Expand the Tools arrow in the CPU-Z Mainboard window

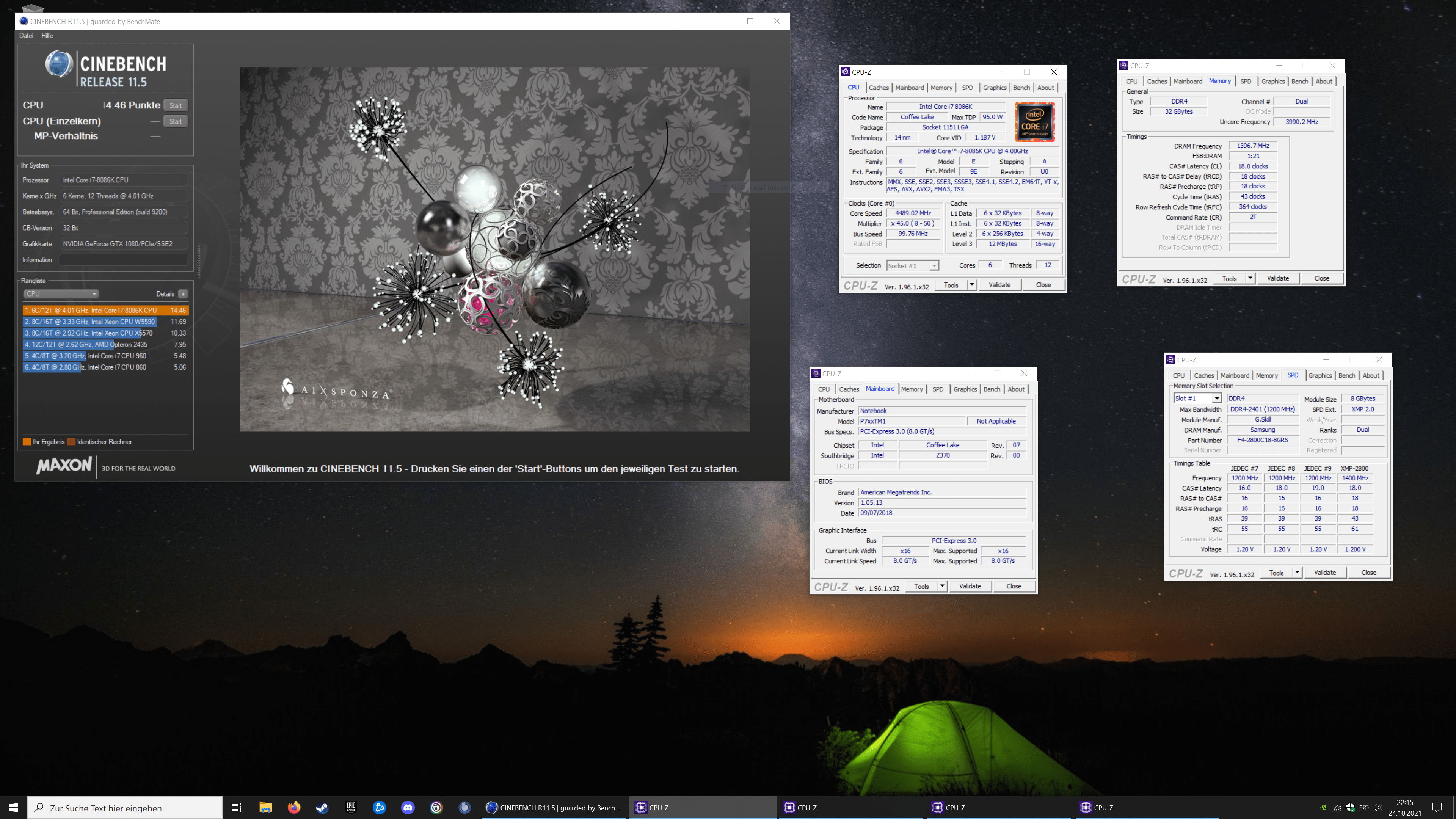pos(942,586)
